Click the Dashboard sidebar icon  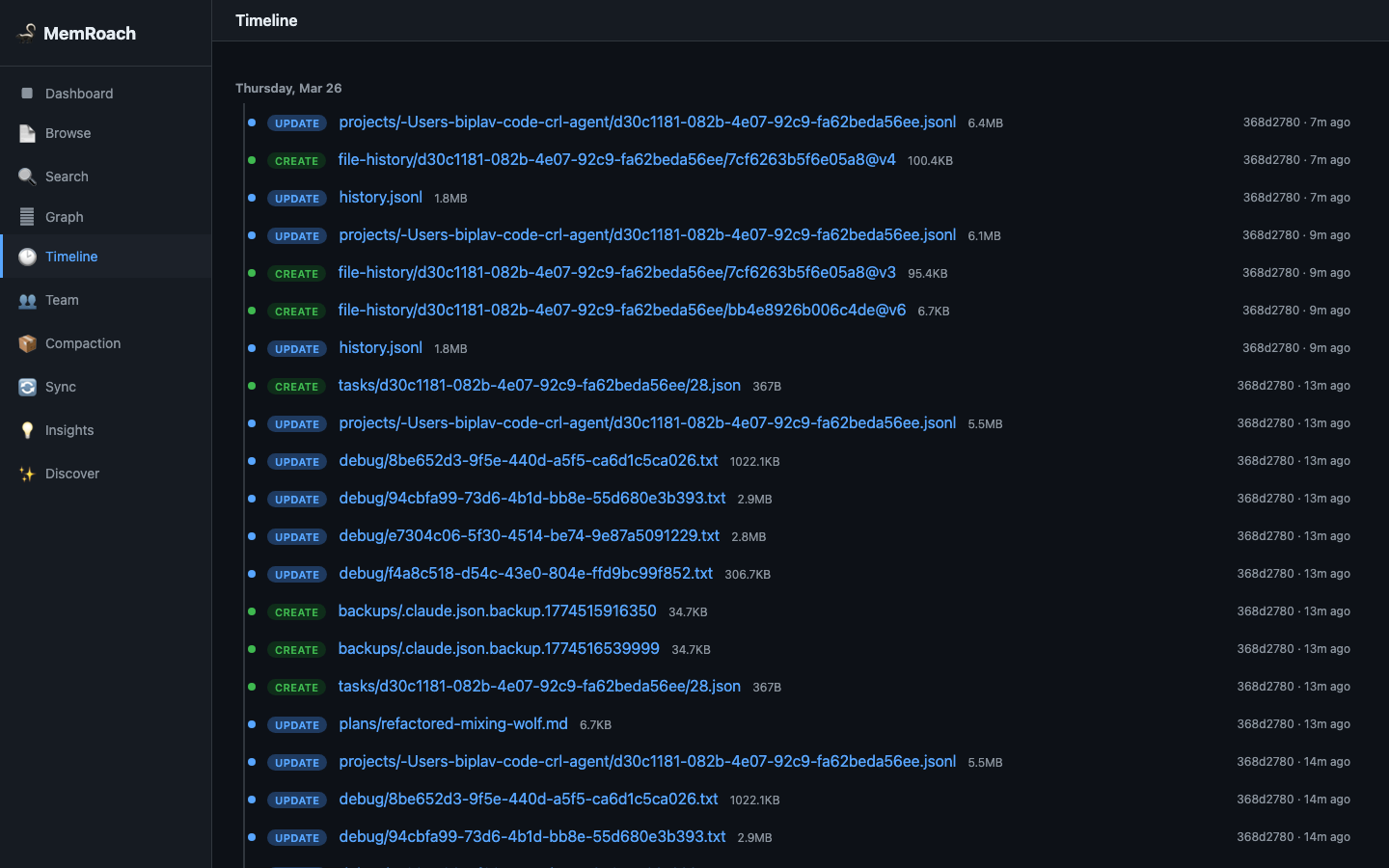[27, 94]
